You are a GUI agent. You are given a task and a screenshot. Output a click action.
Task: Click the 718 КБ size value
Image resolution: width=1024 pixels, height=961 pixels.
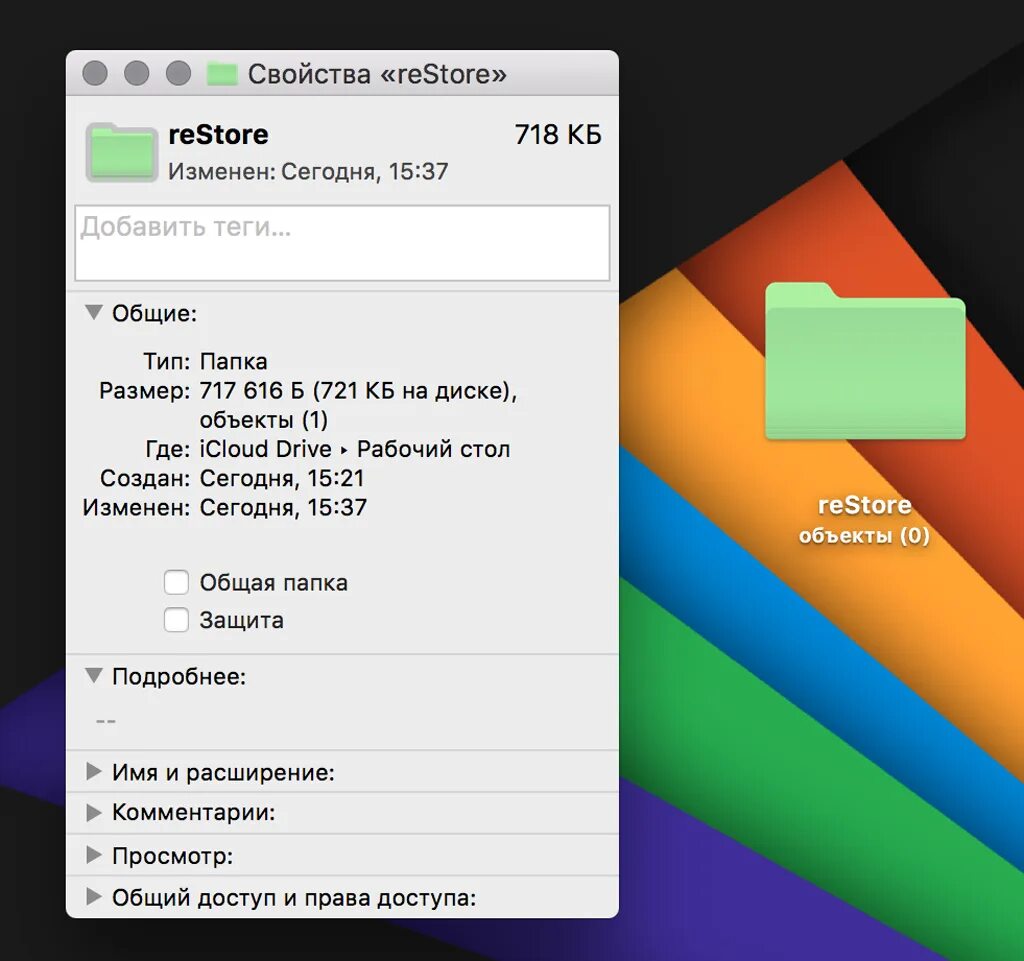point(558,134)
